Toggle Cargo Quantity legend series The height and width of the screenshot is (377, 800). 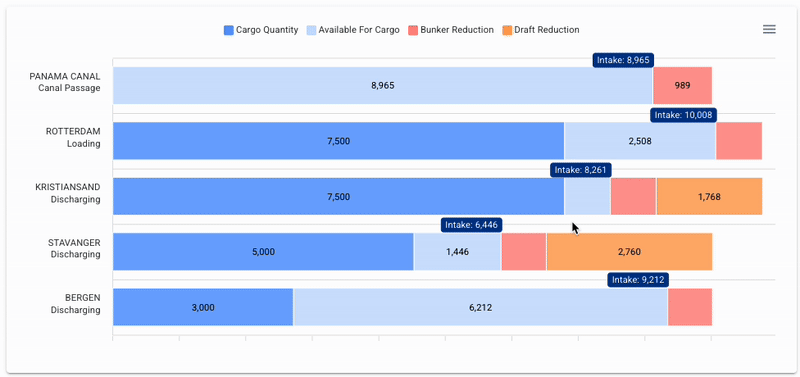click(x=261, y=30)
